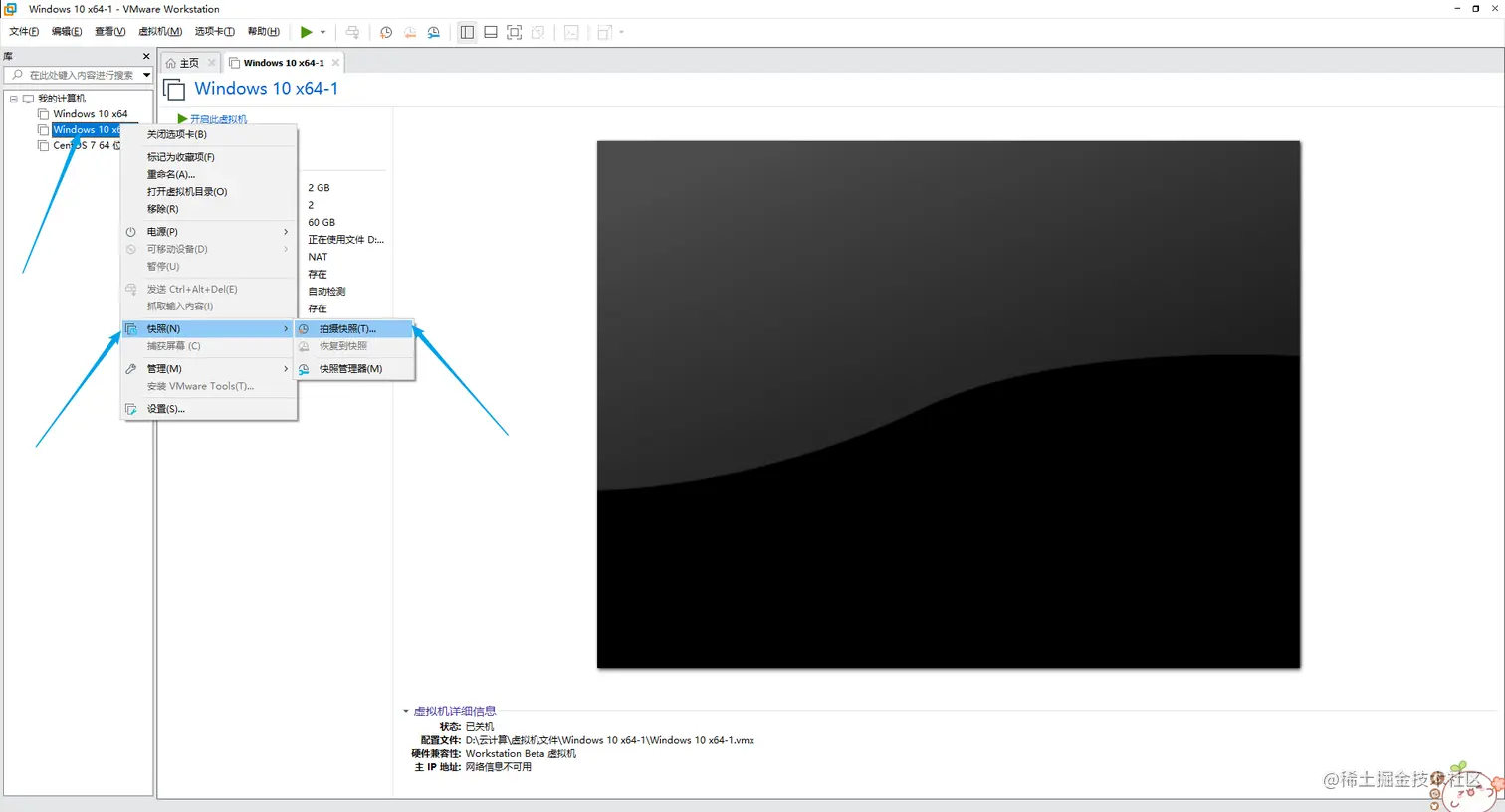Click the 网络信息不可用 IP address text
1505x812 pixels.
(x=499, y=767)
